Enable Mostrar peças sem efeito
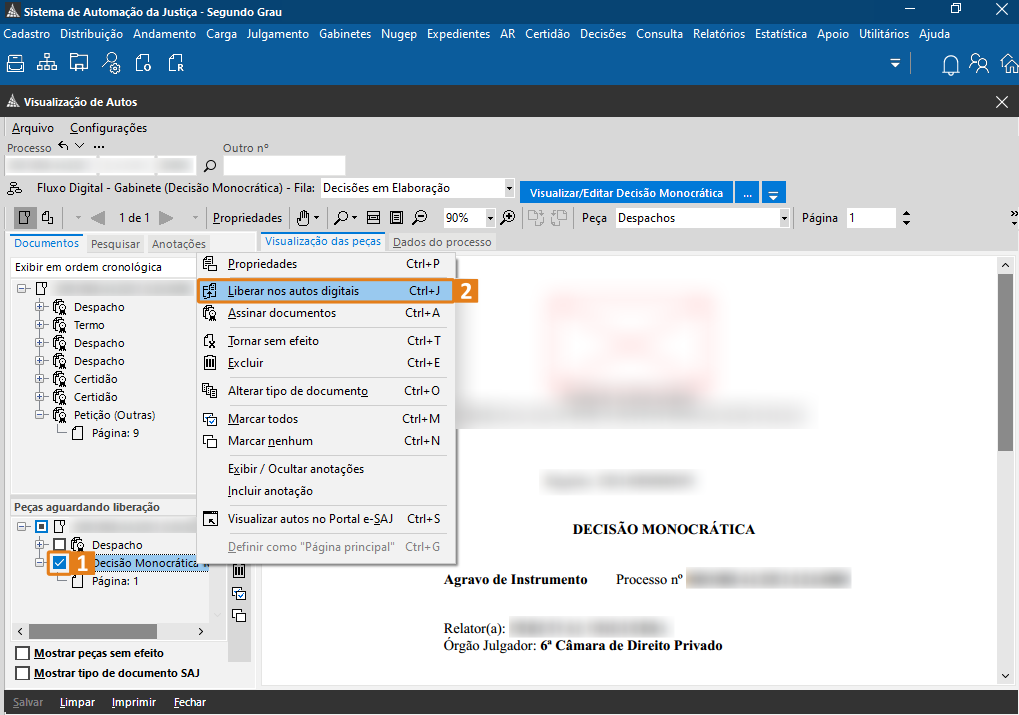 pos(23,653)
